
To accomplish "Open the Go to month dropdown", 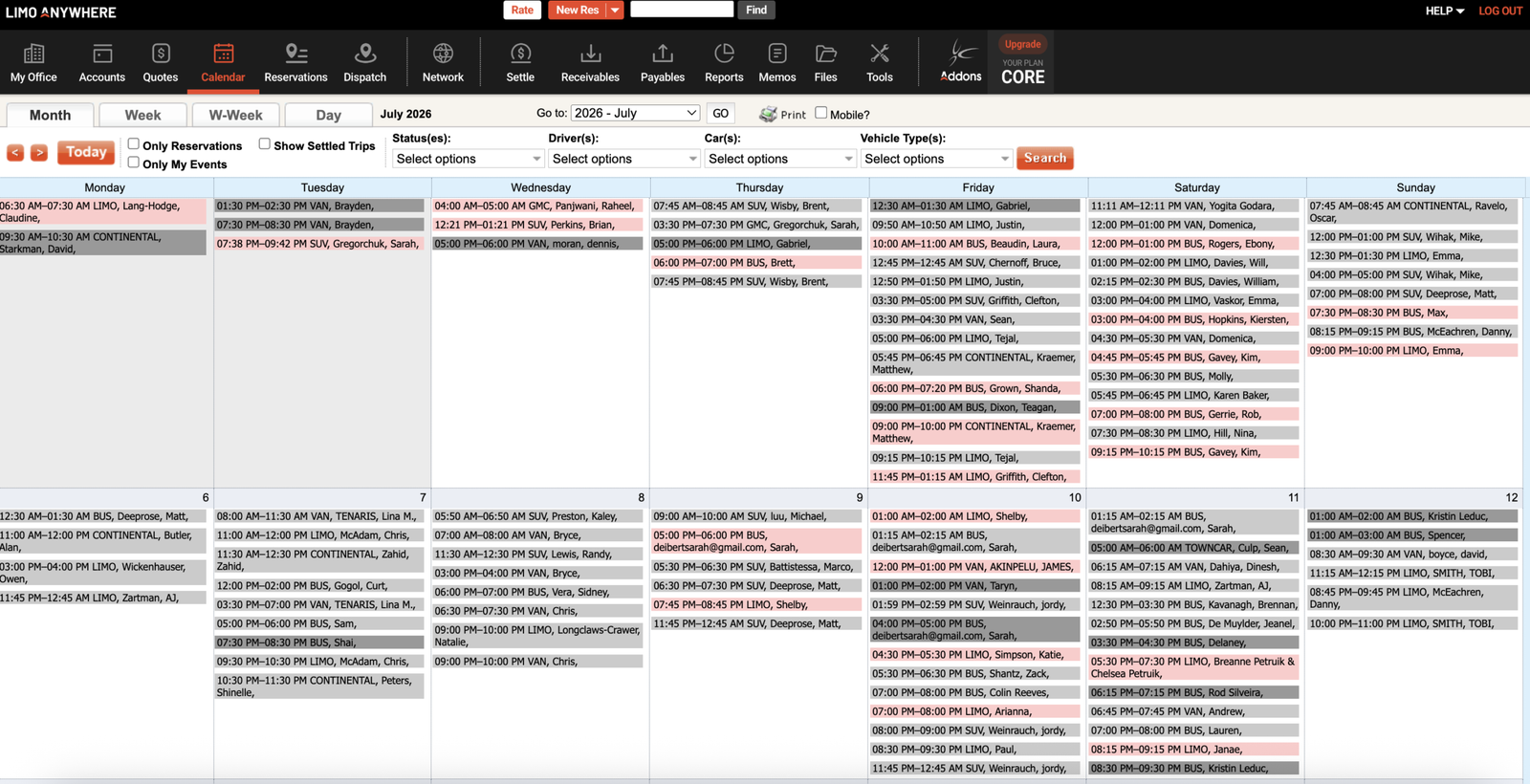I will click(x=635, y=113).
